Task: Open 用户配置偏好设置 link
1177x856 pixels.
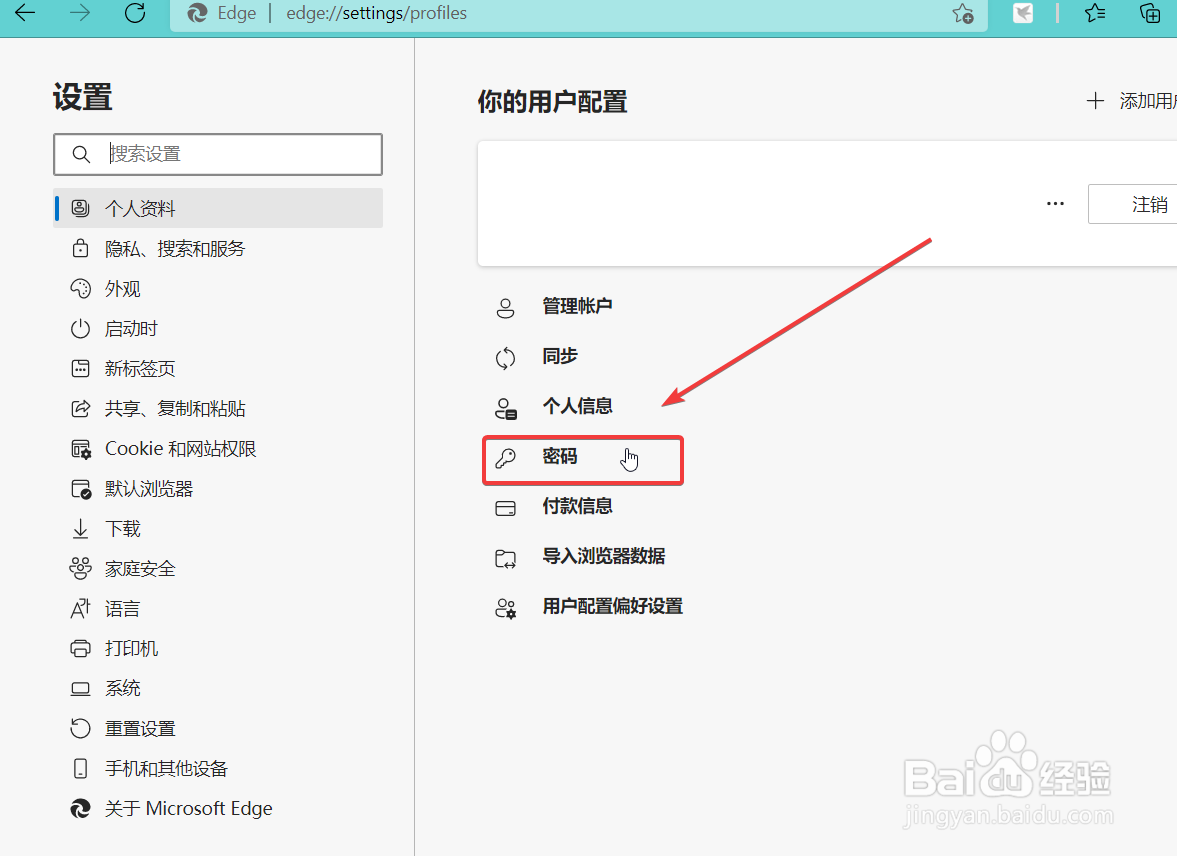Action: click(612, 606)
